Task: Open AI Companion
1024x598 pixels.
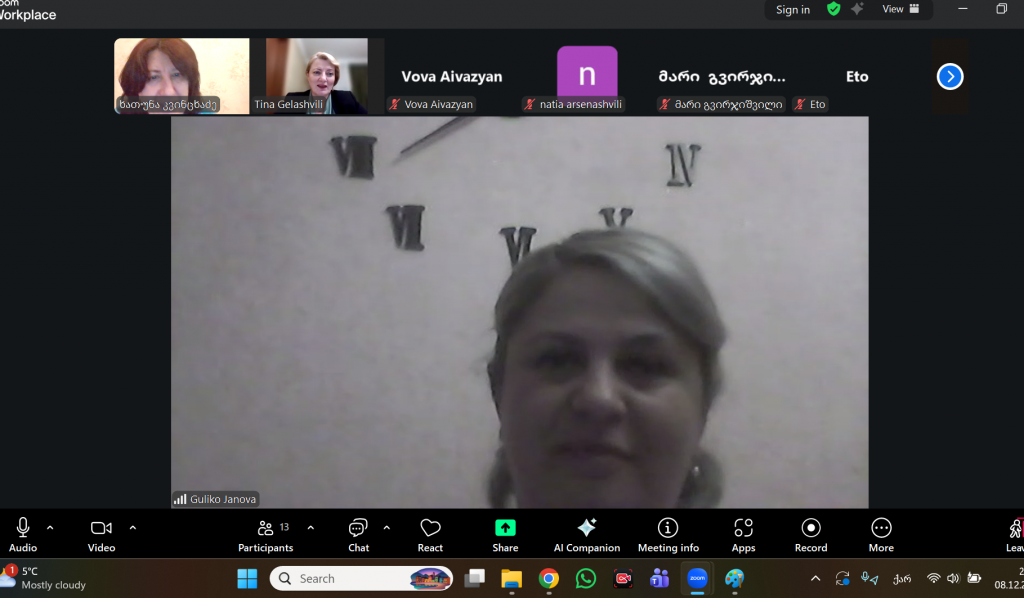Action: (587, 534)
